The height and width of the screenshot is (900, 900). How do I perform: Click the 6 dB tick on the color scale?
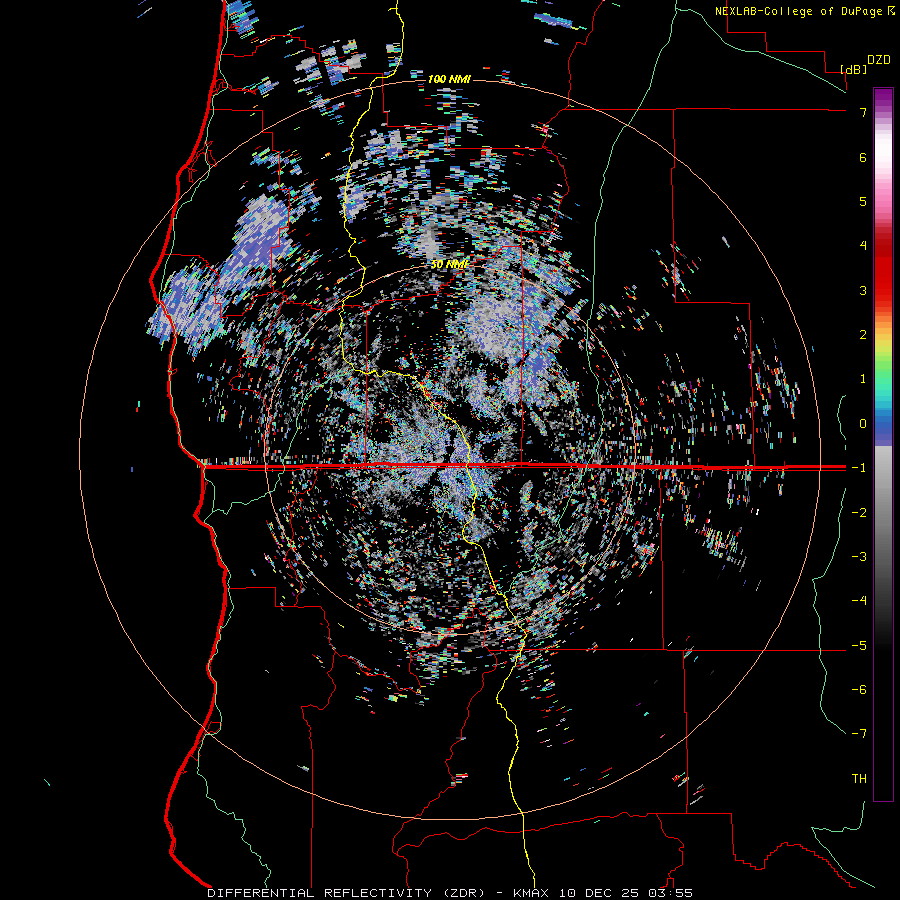[863, 157]
